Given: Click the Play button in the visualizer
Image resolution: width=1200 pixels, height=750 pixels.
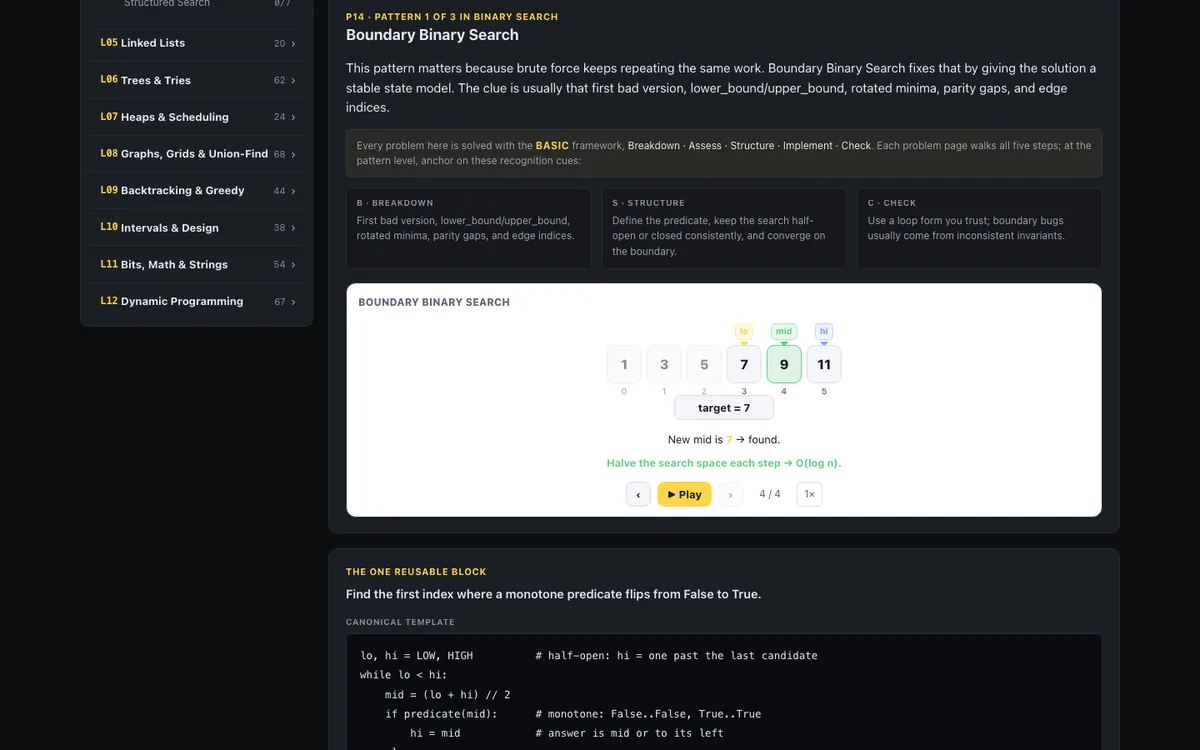Looking at the screenshot, I should [x=684, y=494].
